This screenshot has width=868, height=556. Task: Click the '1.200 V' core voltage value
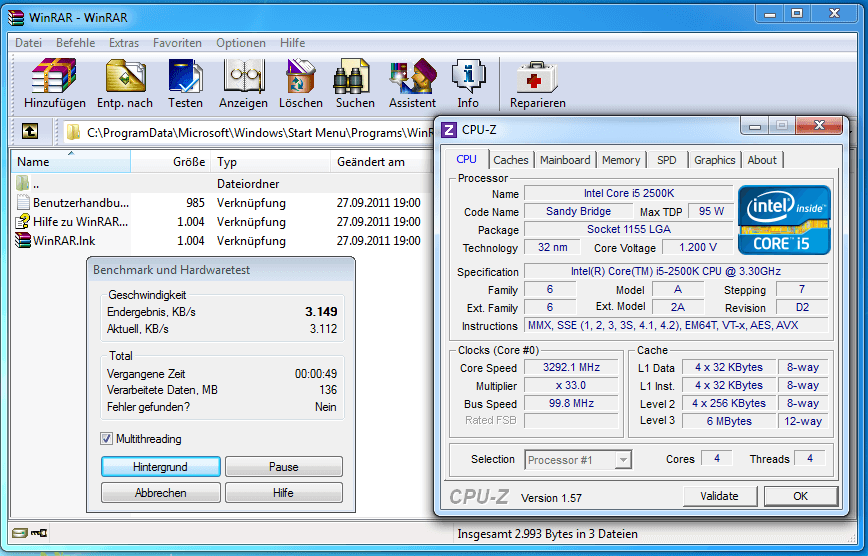[x=698, y=247]
